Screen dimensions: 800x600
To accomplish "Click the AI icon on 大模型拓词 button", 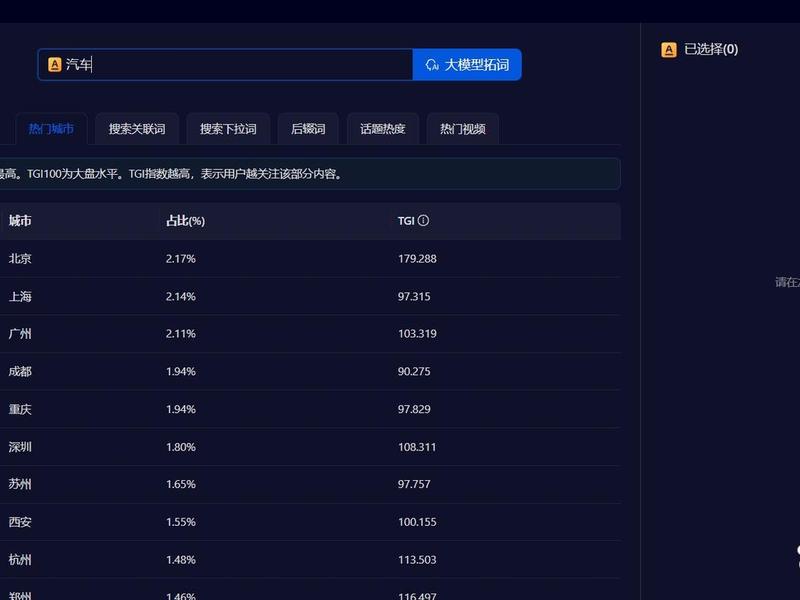I will tap(432, 65).
